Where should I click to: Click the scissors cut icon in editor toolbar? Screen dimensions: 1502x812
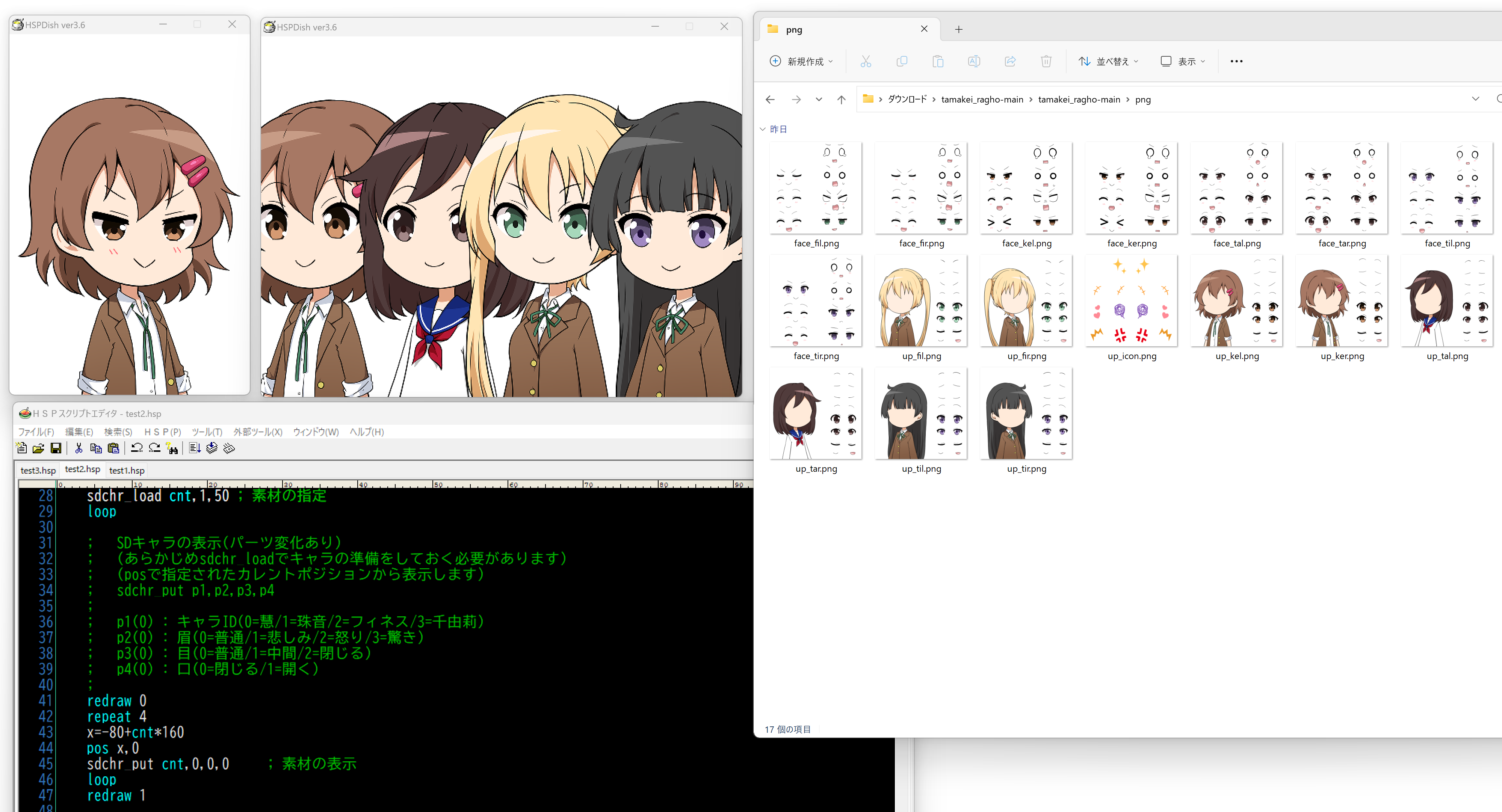(79, 448)
